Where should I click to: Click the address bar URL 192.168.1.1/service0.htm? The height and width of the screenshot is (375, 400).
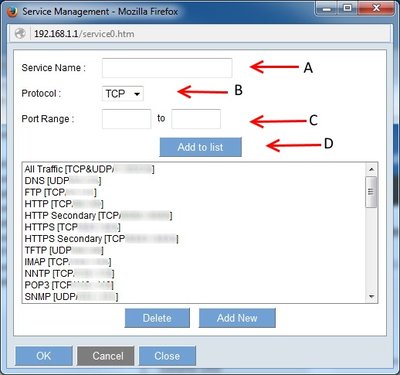[x=84, y=34]
